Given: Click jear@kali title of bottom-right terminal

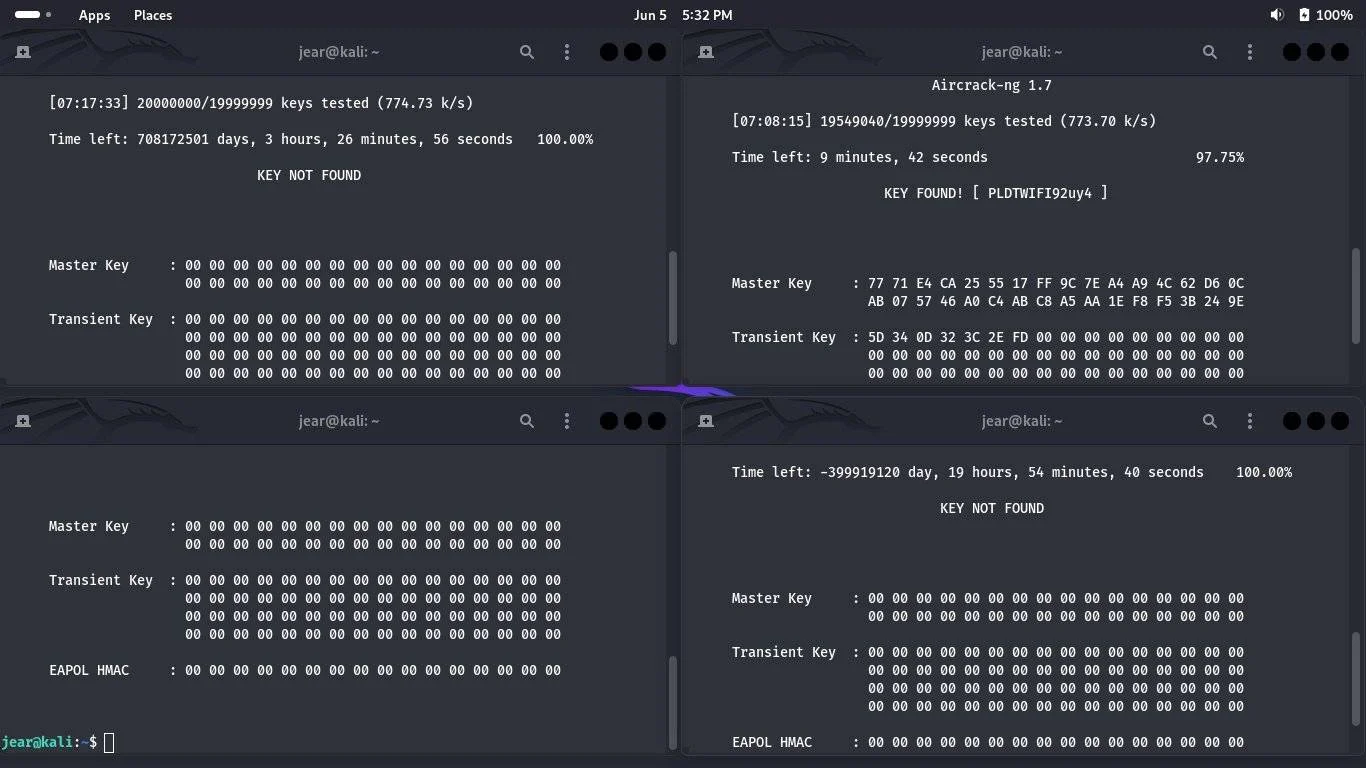Looking at the screenshot, I should pyautogui.click(x=1022, y=421).
